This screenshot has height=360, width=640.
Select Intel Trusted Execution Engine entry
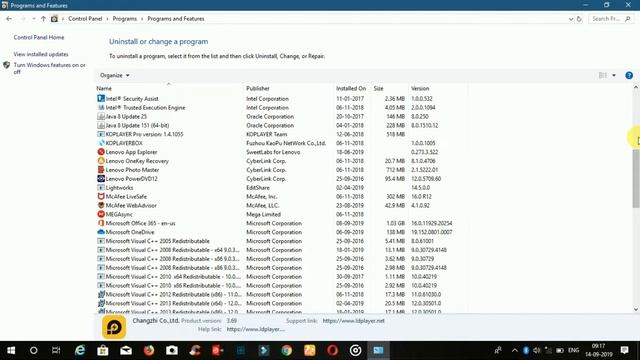point(281,107)
